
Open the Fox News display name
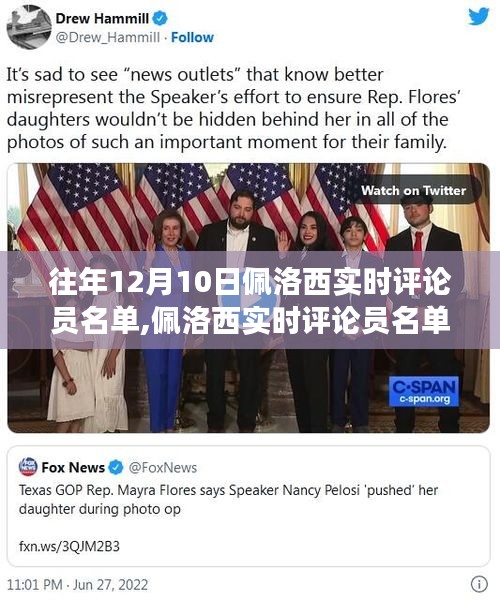73,468
